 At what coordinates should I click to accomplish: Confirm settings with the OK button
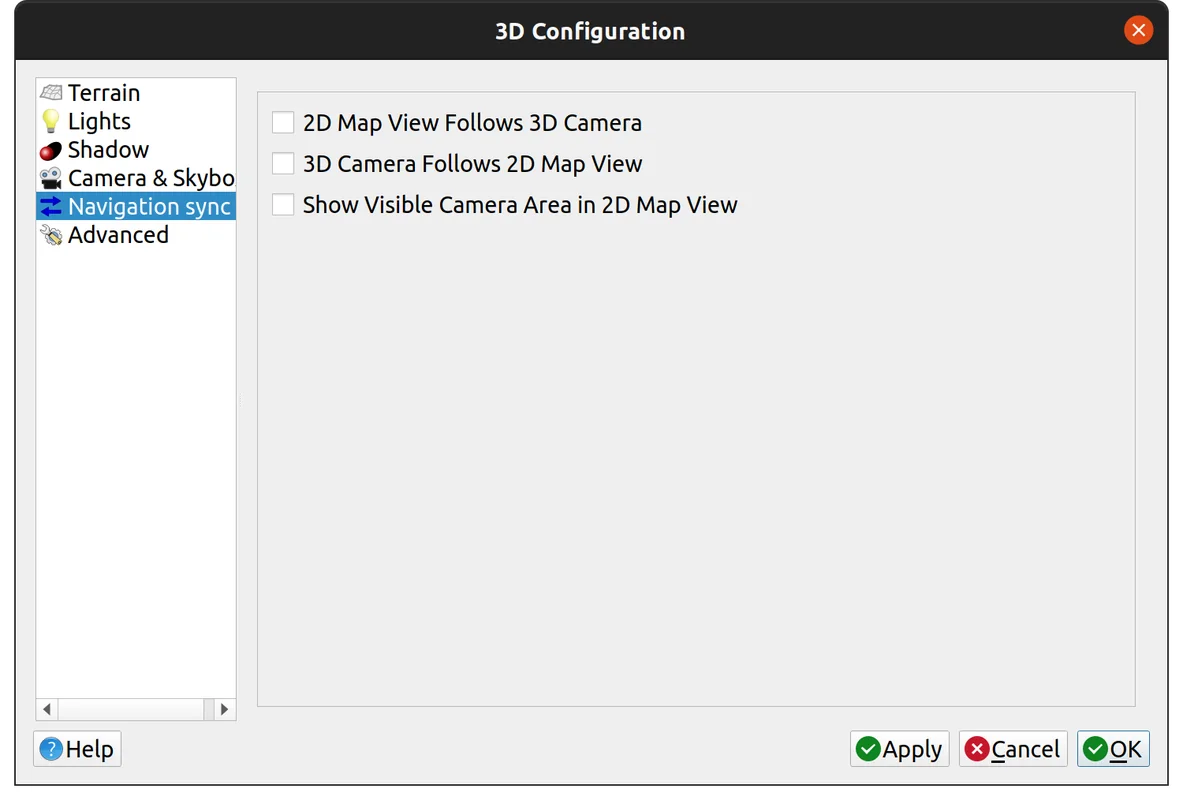click(x=1112, y=749)
